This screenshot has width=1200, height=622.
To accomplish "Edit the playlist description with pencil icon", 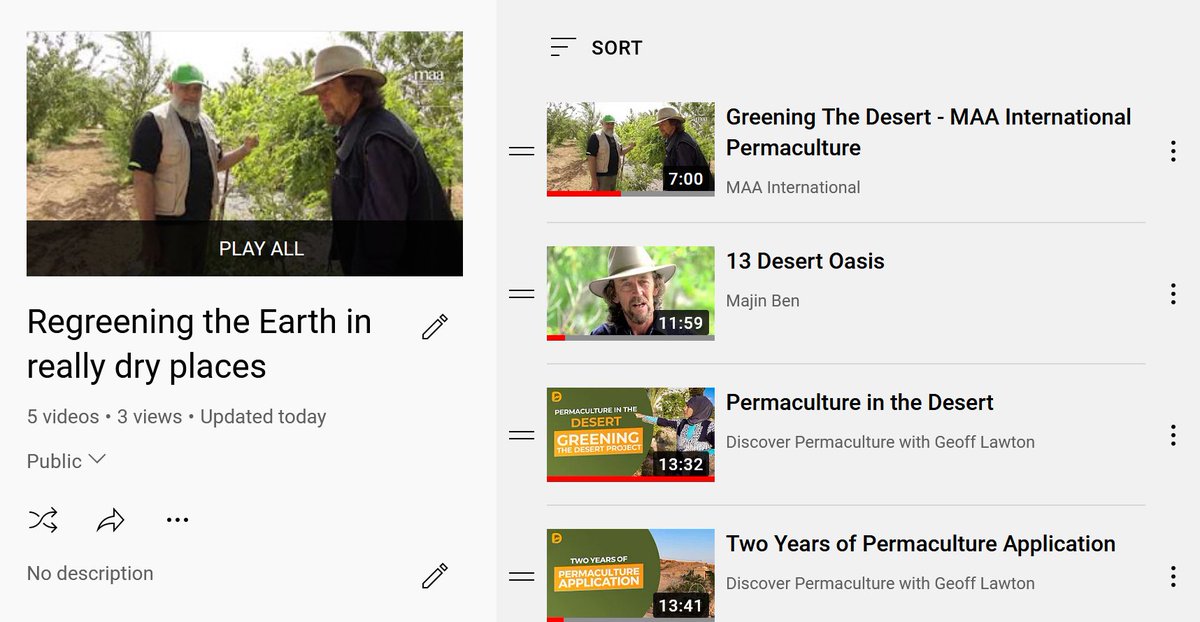I will 435,575.
